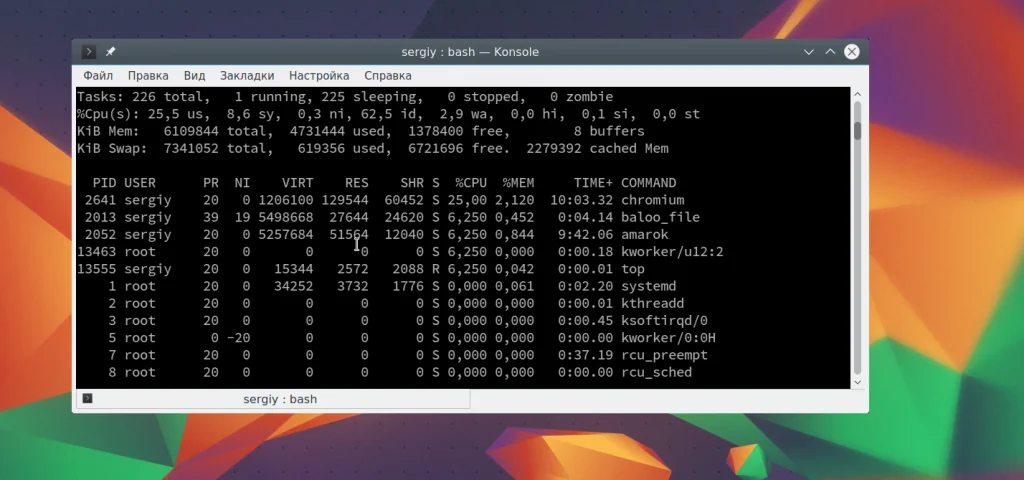Viewport: 1024px width, 480px height.
Task: Click the terminal scrollbar down arrow
Action: click(857, 383)
